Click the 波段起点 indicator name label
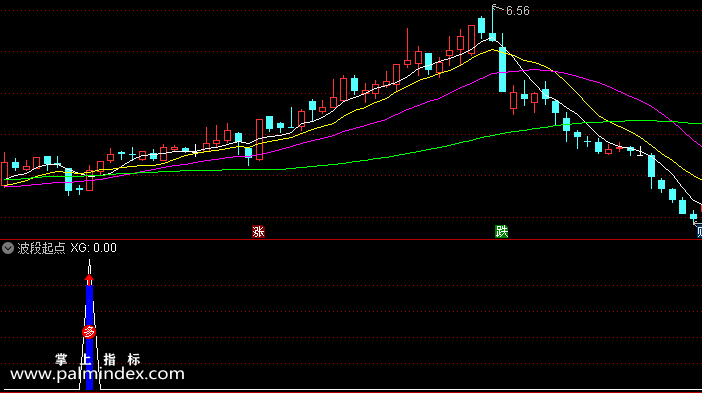This screenshot has width=702, height=393. [x=41, y=248]
